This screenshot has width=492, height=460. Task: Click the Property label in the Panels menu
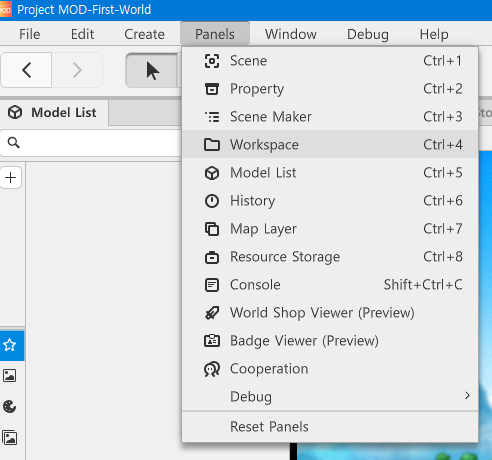coord(257,89)
